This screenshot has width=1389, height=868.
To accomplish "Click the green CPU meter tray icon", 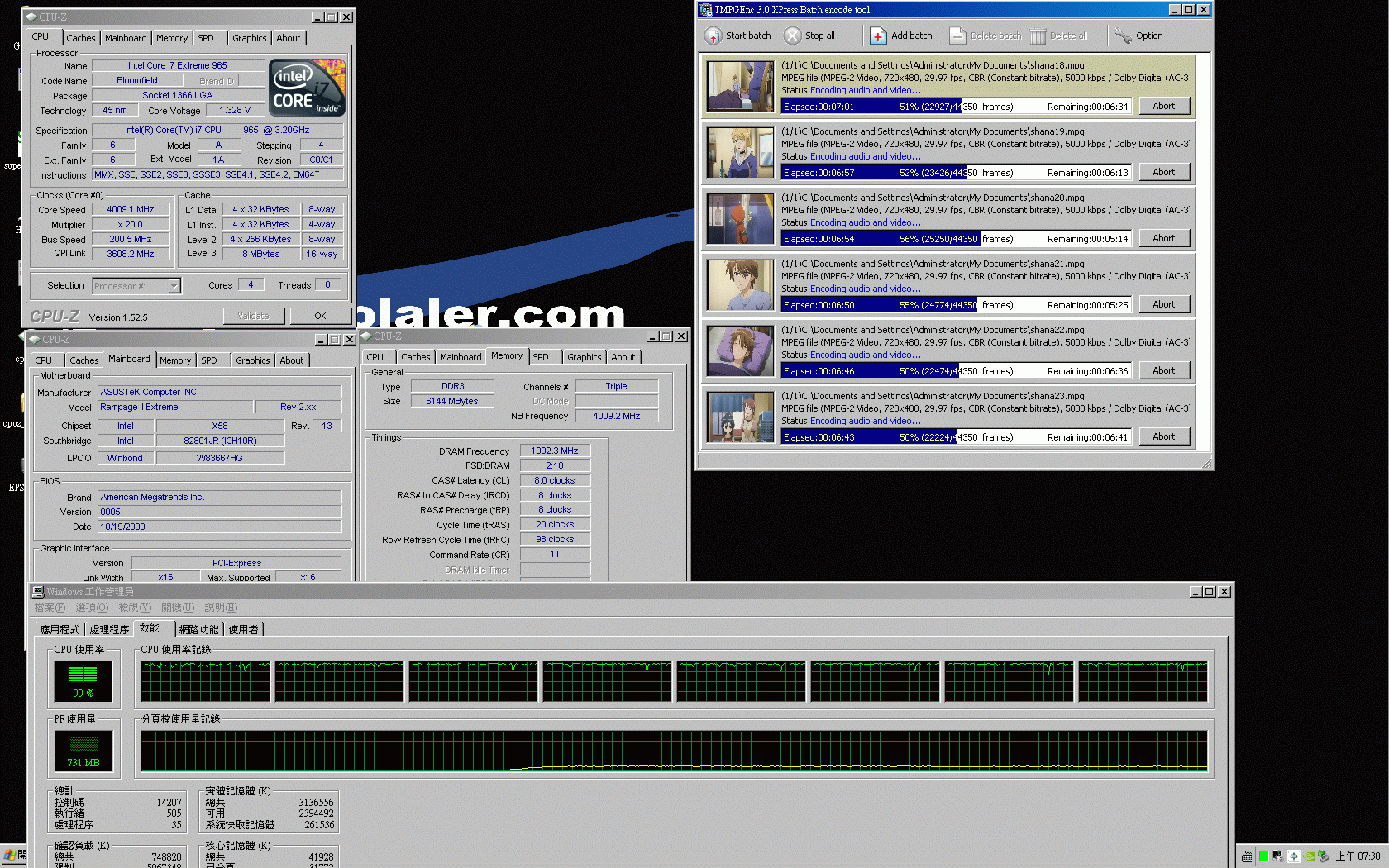I will (1263, 856).
